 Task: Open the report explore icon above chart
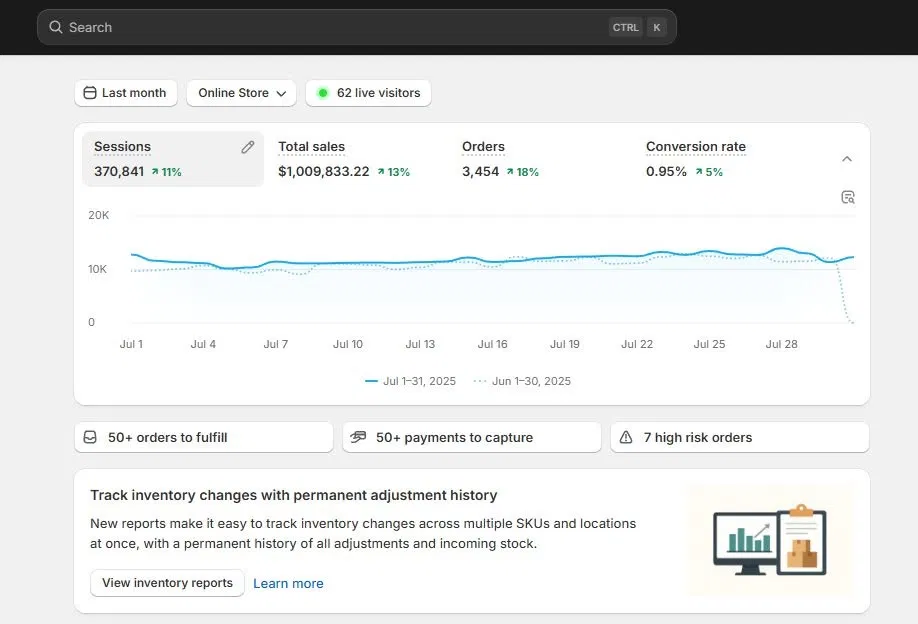click(848, 197)
